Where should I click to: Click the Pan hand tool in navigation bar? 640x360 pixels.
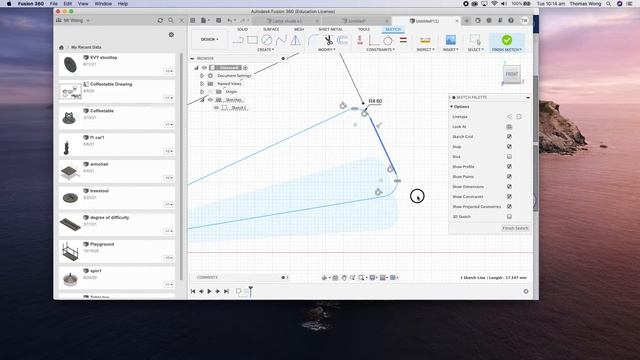(344, 278)
